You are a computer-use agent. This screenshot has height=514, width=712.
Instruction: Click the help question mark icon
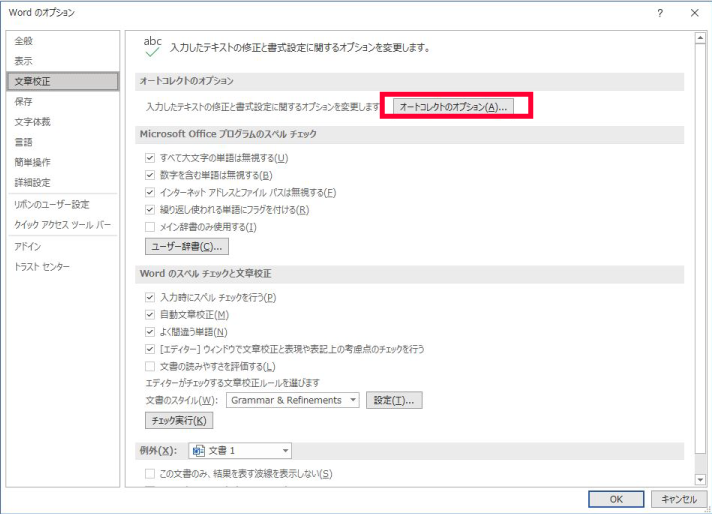(660, 13)
